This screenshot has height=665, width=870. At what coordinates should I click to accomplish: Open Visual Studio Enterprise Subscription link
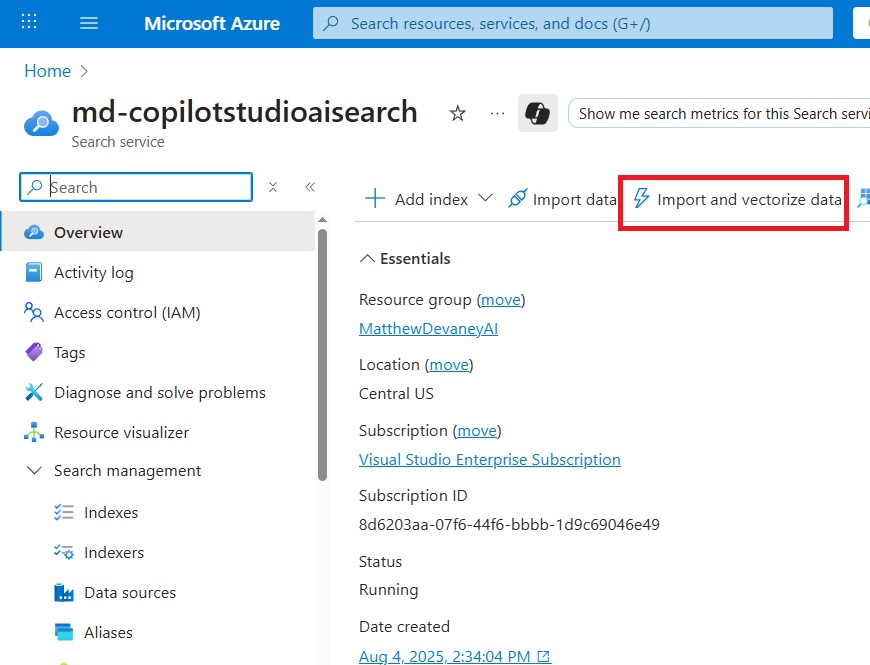click(489, 459)
